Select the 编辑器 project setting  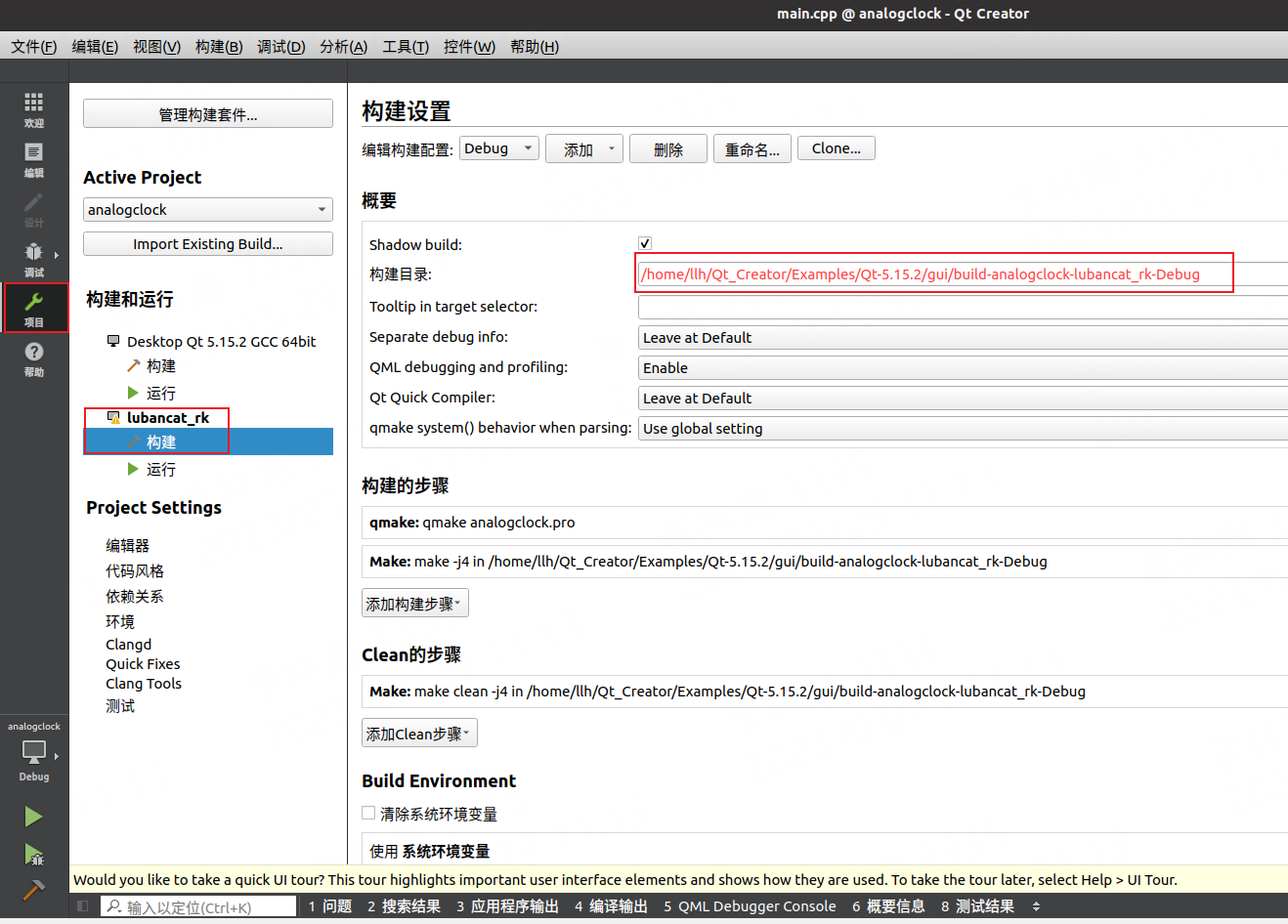tap(128, 545)
